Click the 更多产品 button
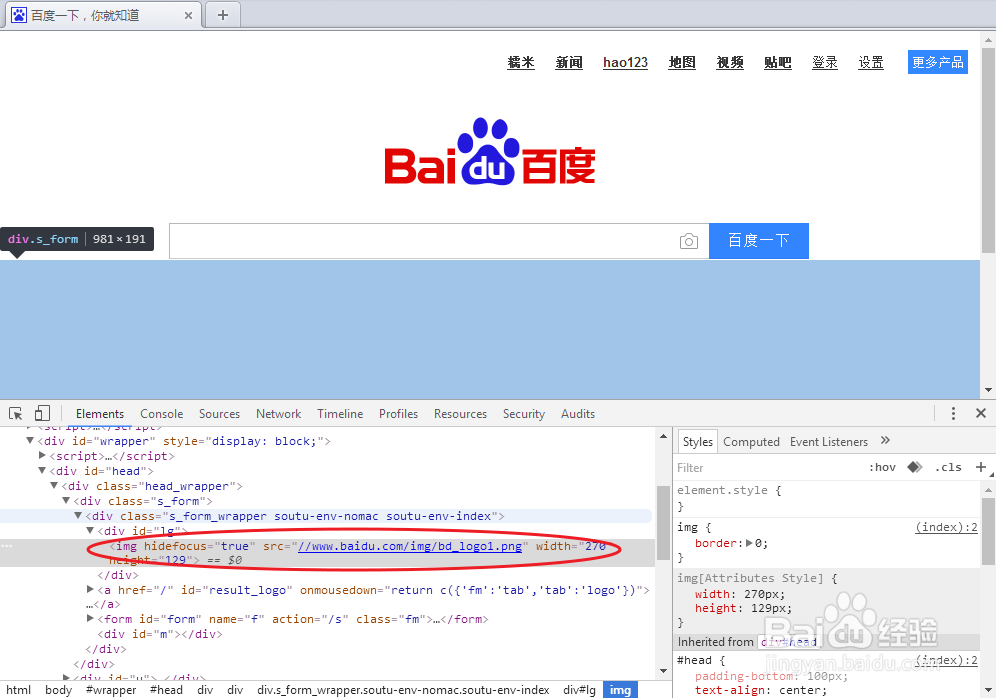This screenshot has width=996, height=698. click(x=938, y=62)
